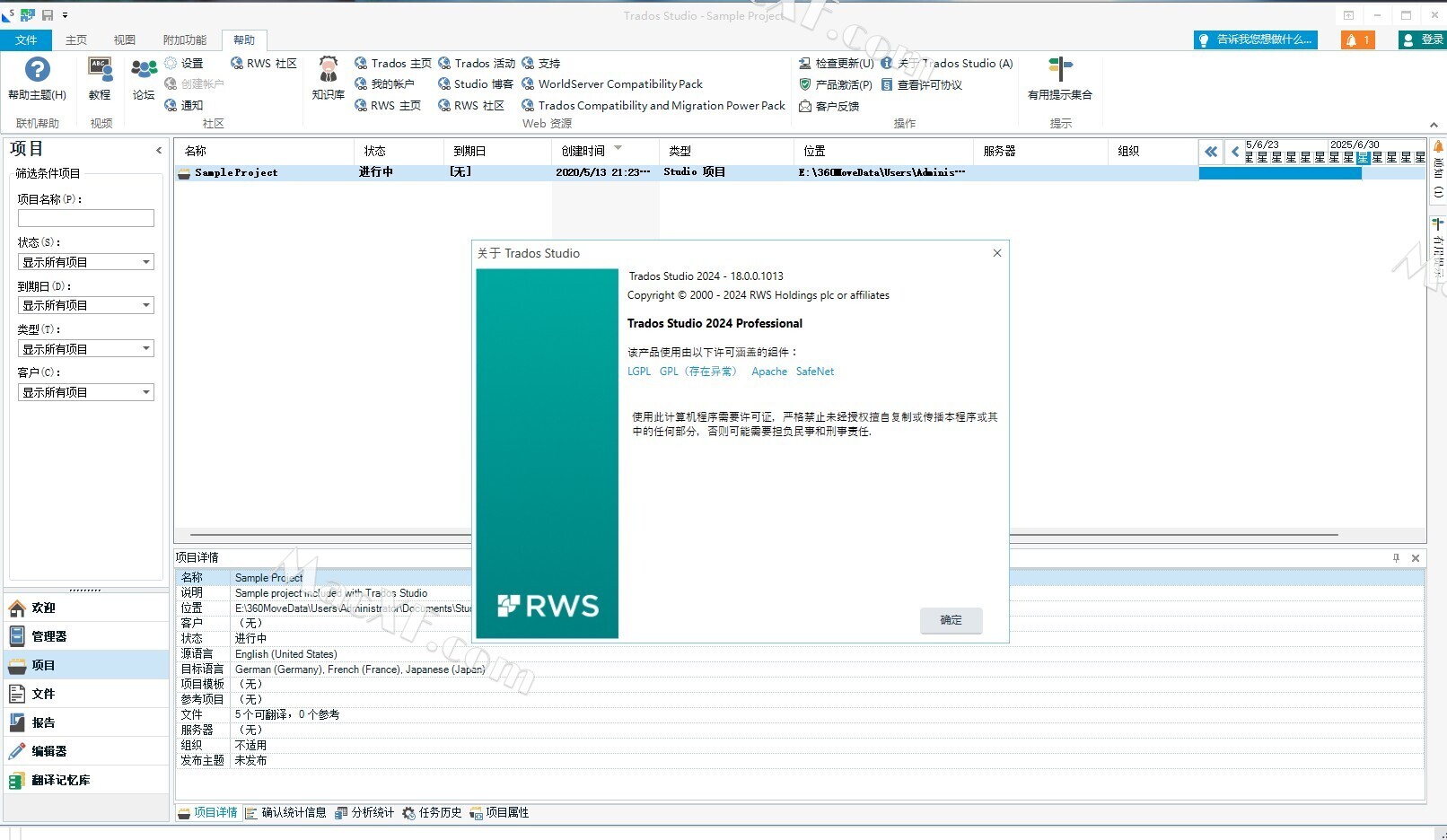The image size is (1447, 840).
Task: Click the SampleProject timeline bar
Action: pos(1280,173)
